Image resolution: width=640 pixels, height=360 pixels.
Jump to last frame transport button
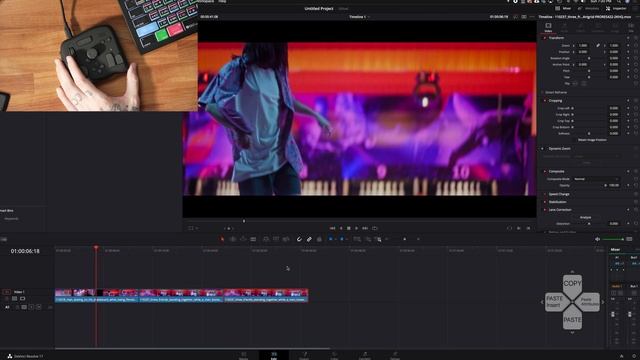pos(365,228)
